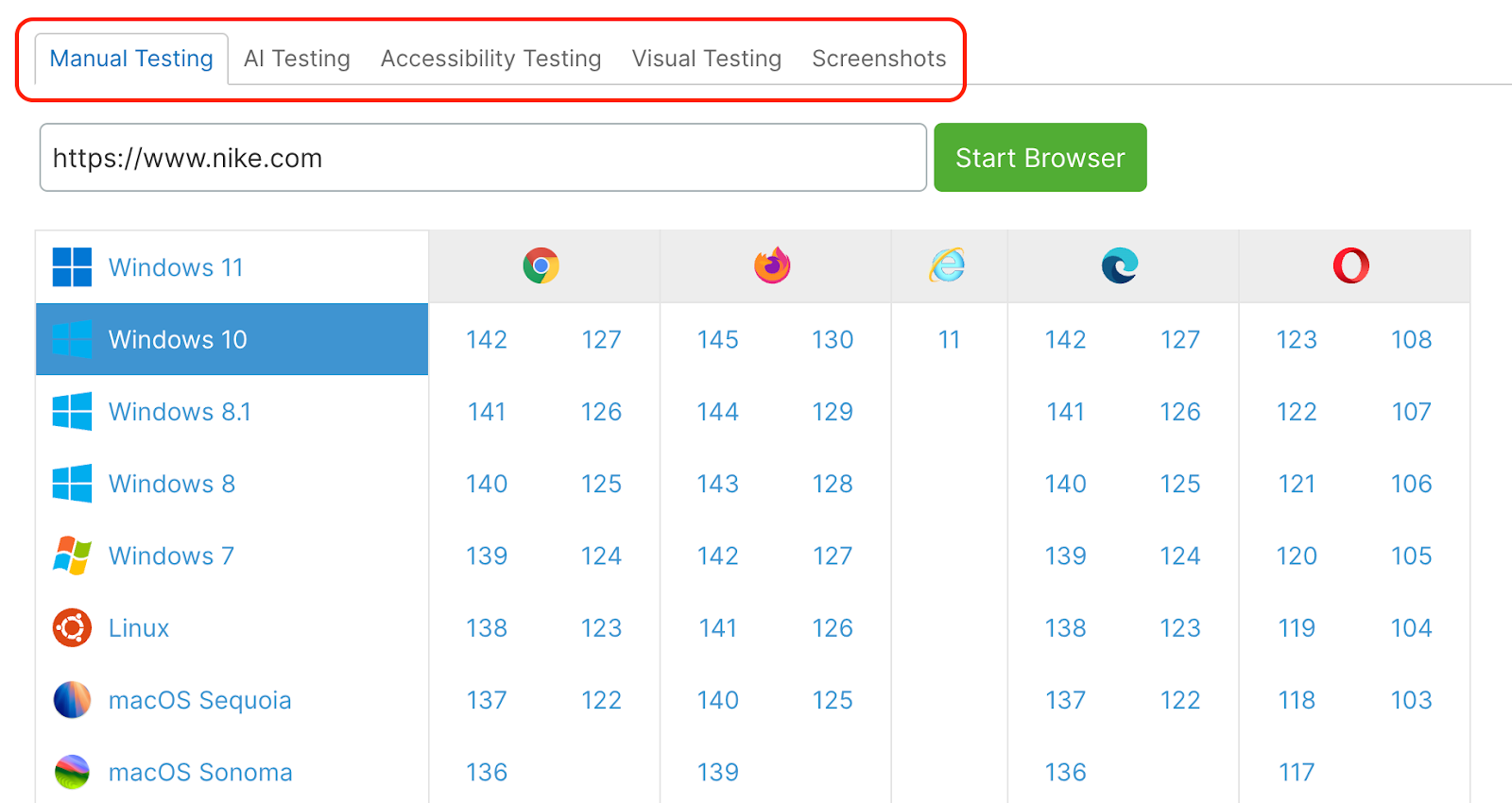The width and height of the screenshot is (1512, 803).
Task: Open the Screenshots tab
Action: [879, 59]
